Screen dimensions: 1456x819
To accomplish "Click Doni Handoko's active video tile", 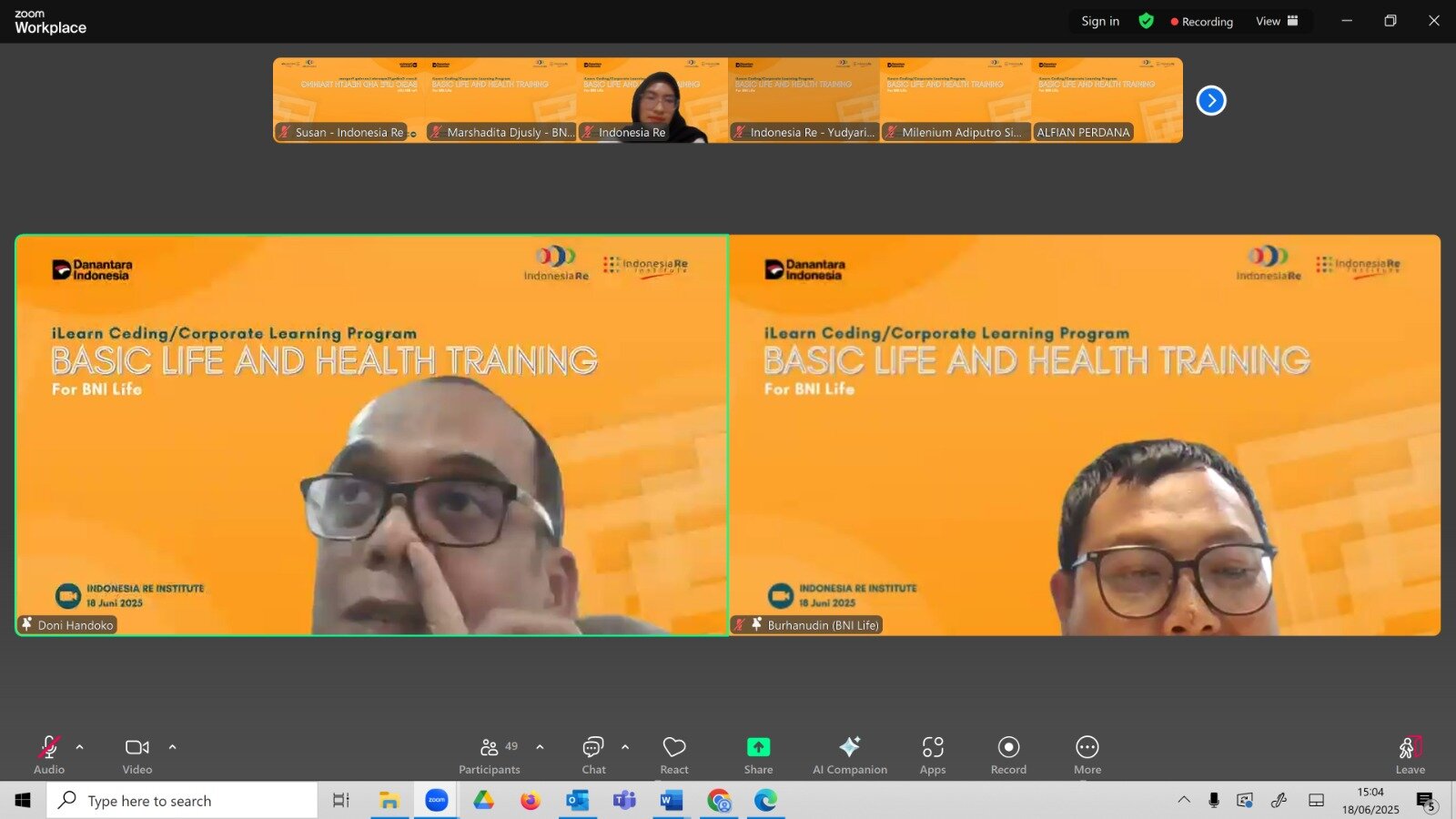I will (x=371, y=435).
